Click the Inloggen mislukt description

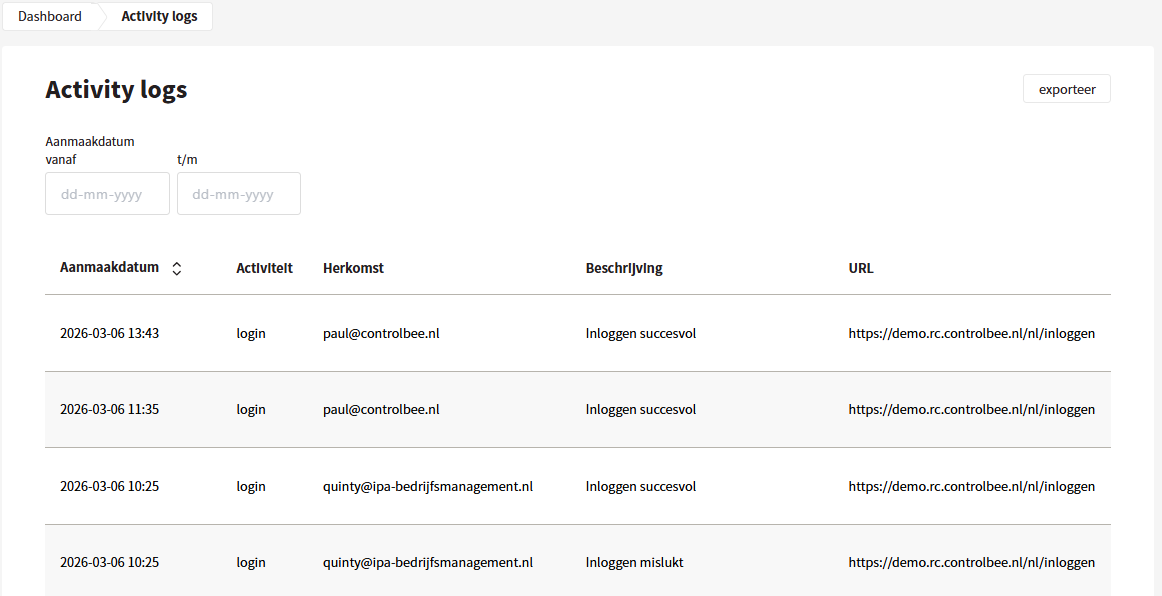click(634, 562)
